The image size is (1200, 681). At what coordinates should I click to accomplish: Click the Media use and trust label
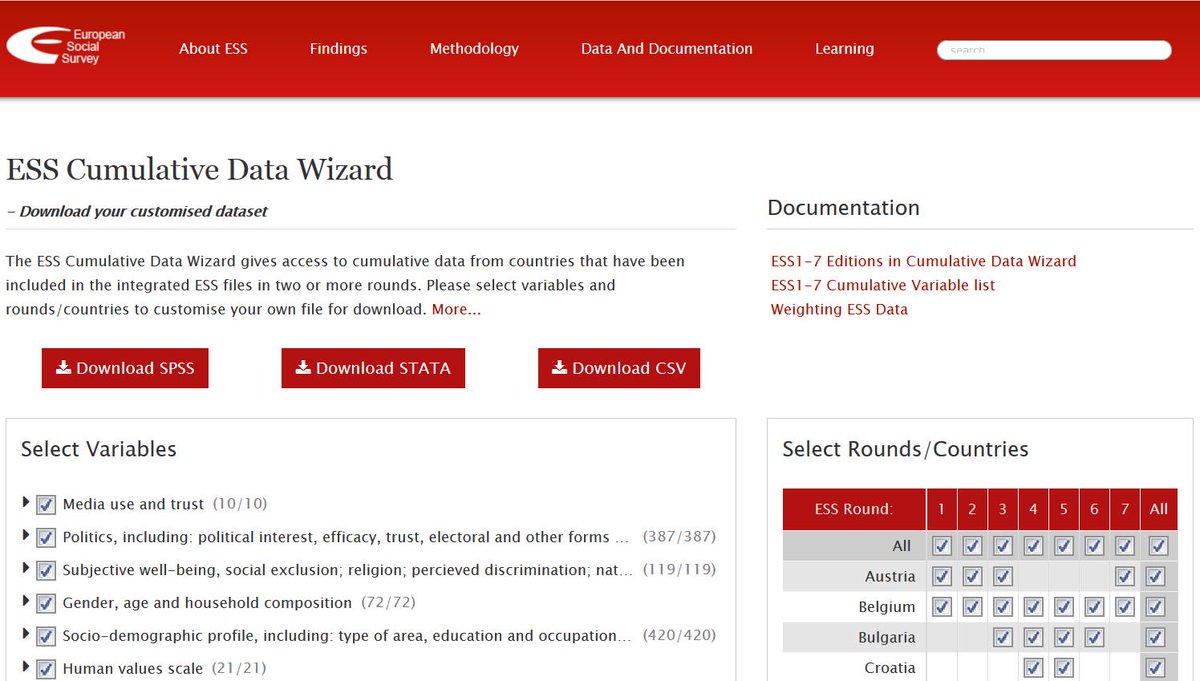(133, 504)
